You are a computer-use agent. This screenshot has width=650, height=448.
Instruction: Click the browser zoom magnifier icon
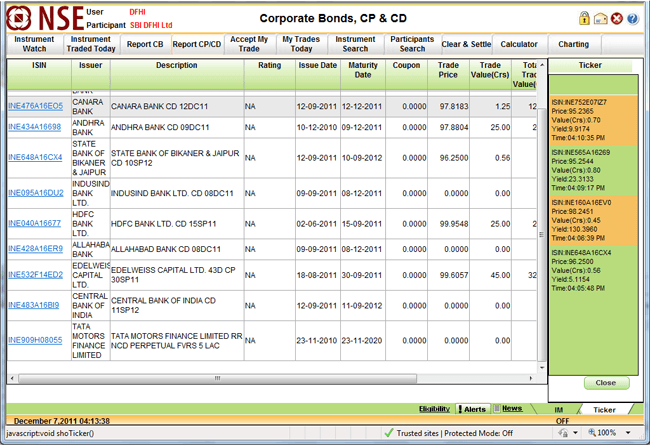[591, 433]
